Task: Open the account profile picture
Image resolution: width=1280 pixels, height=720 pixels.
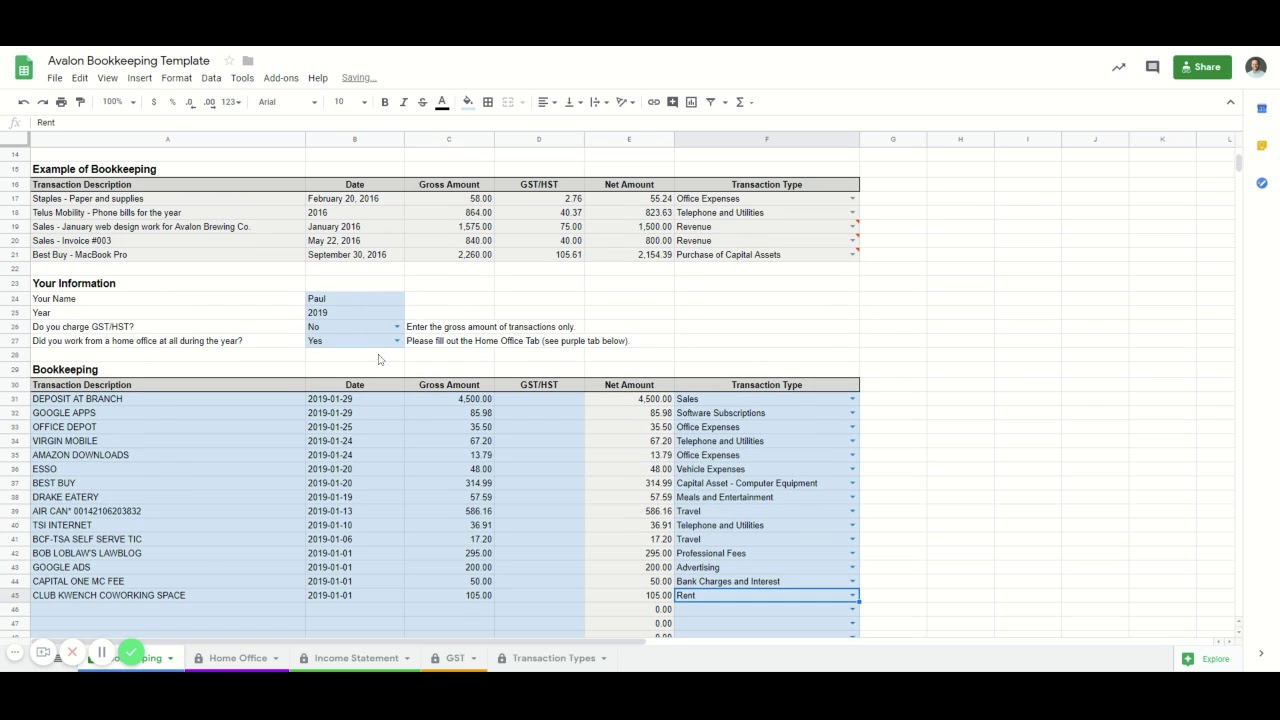Action: pyautogui.click(x=1256, y=67)
